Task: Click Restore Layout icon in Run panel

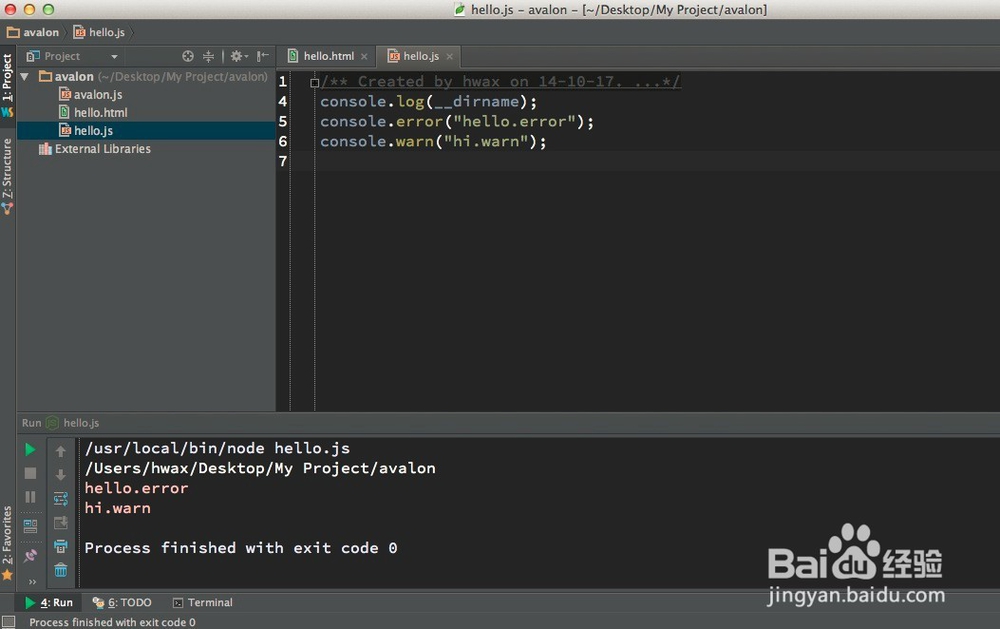Action: (30, 526)
